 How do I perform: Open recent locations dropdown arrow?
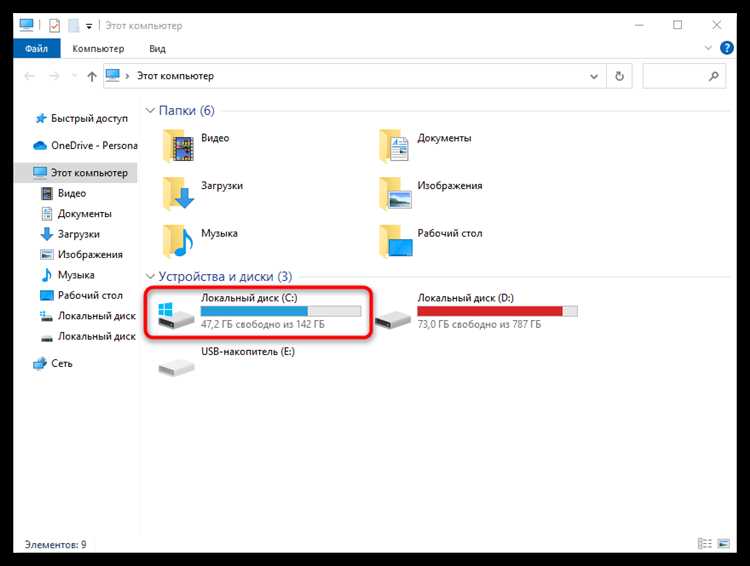point(74,76)
